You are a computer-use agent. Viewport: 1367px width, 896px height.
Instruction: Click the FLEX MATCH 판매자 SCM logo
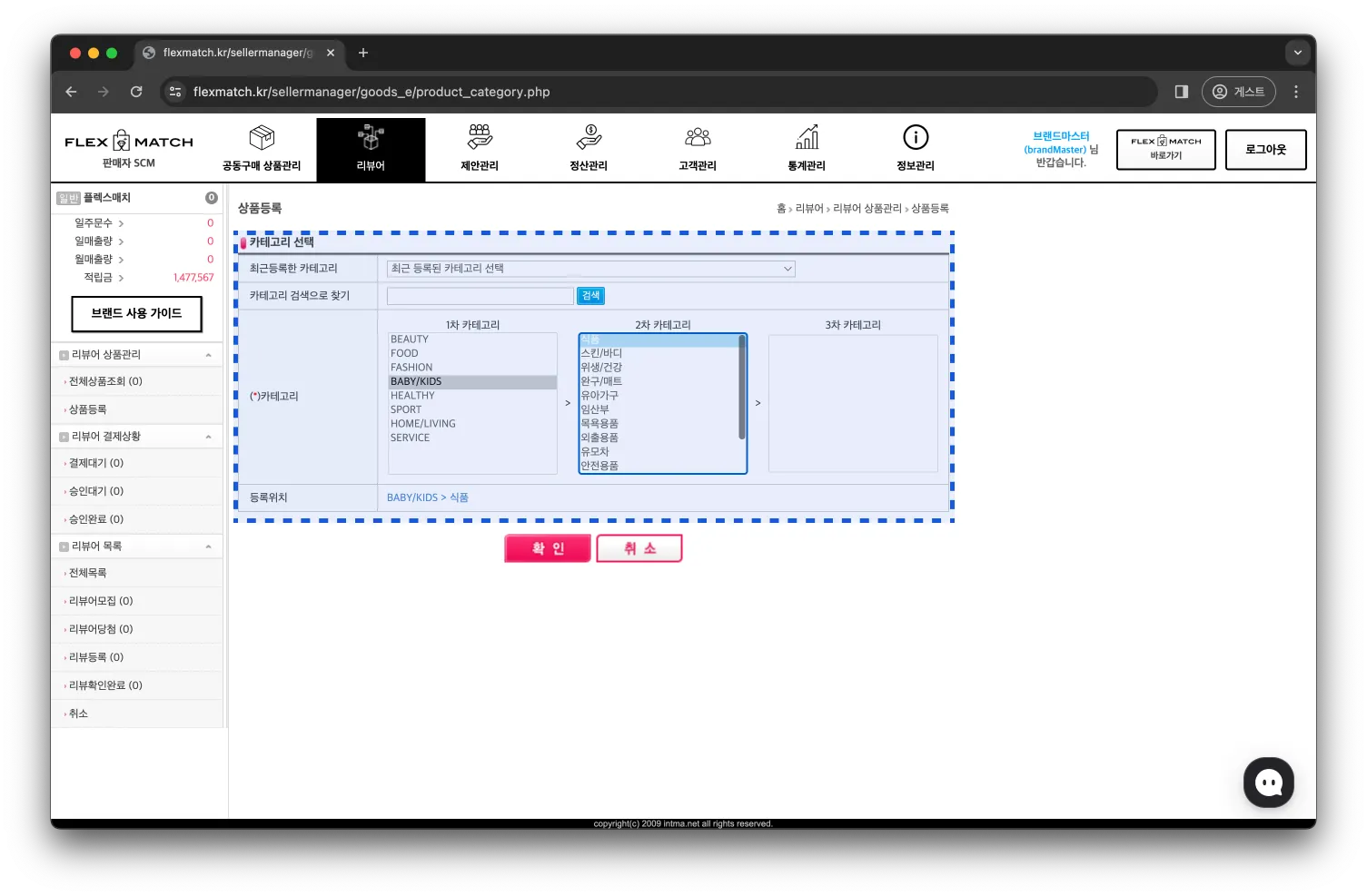pyautogui.click(x=129, y=148)
